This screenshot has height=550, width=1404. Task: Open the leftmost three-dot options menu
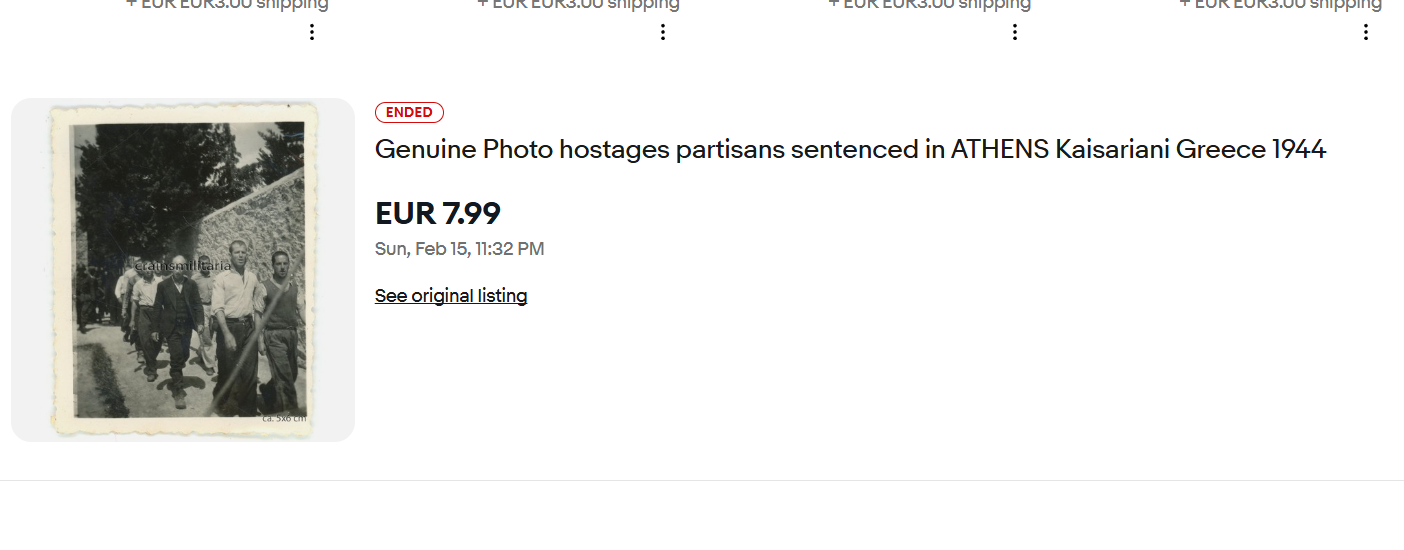[x=312, y=32]
